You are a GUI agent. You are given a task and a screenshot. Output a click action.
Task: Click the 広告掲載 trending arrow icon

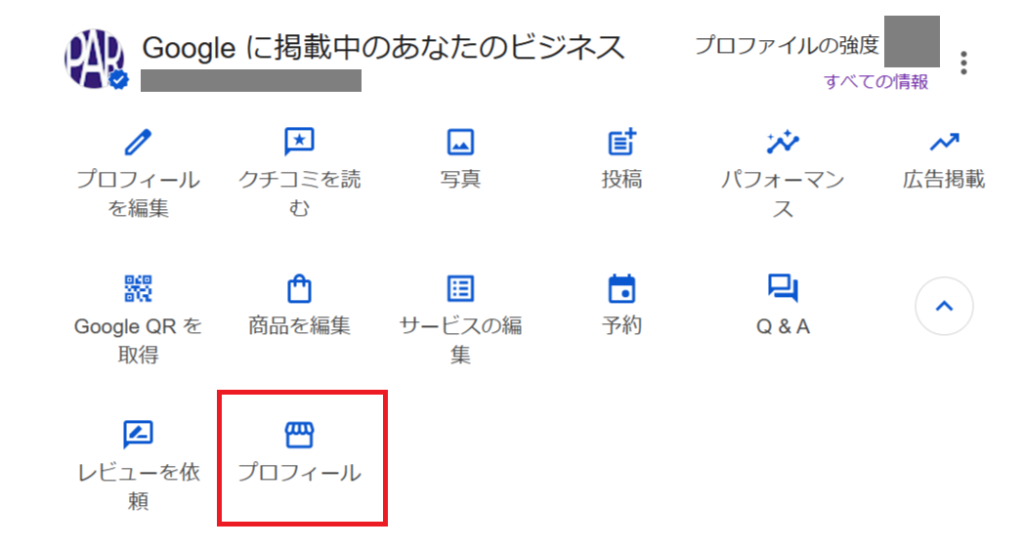pos(944,143)
